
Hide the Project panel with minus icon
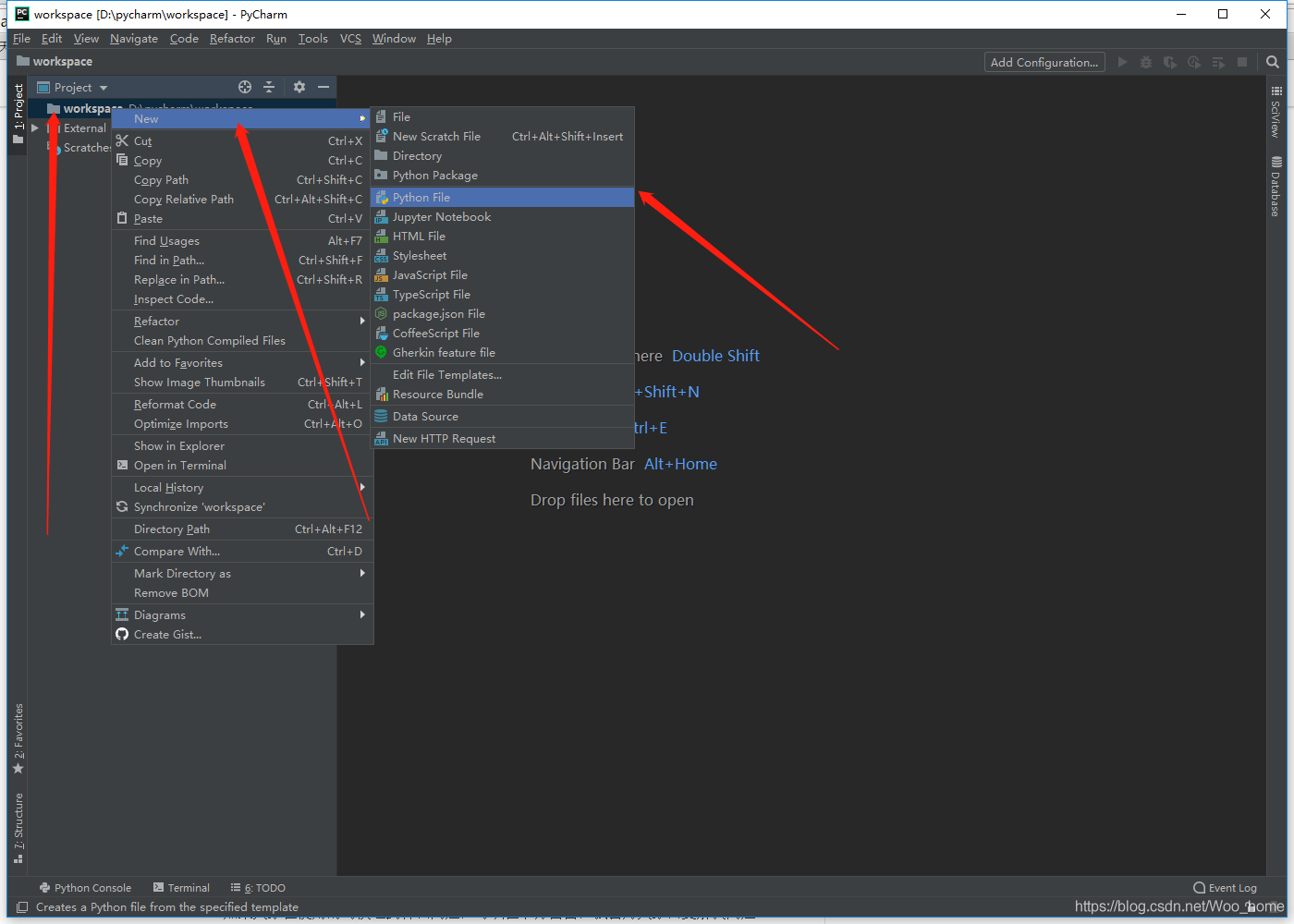click(323, 87)
